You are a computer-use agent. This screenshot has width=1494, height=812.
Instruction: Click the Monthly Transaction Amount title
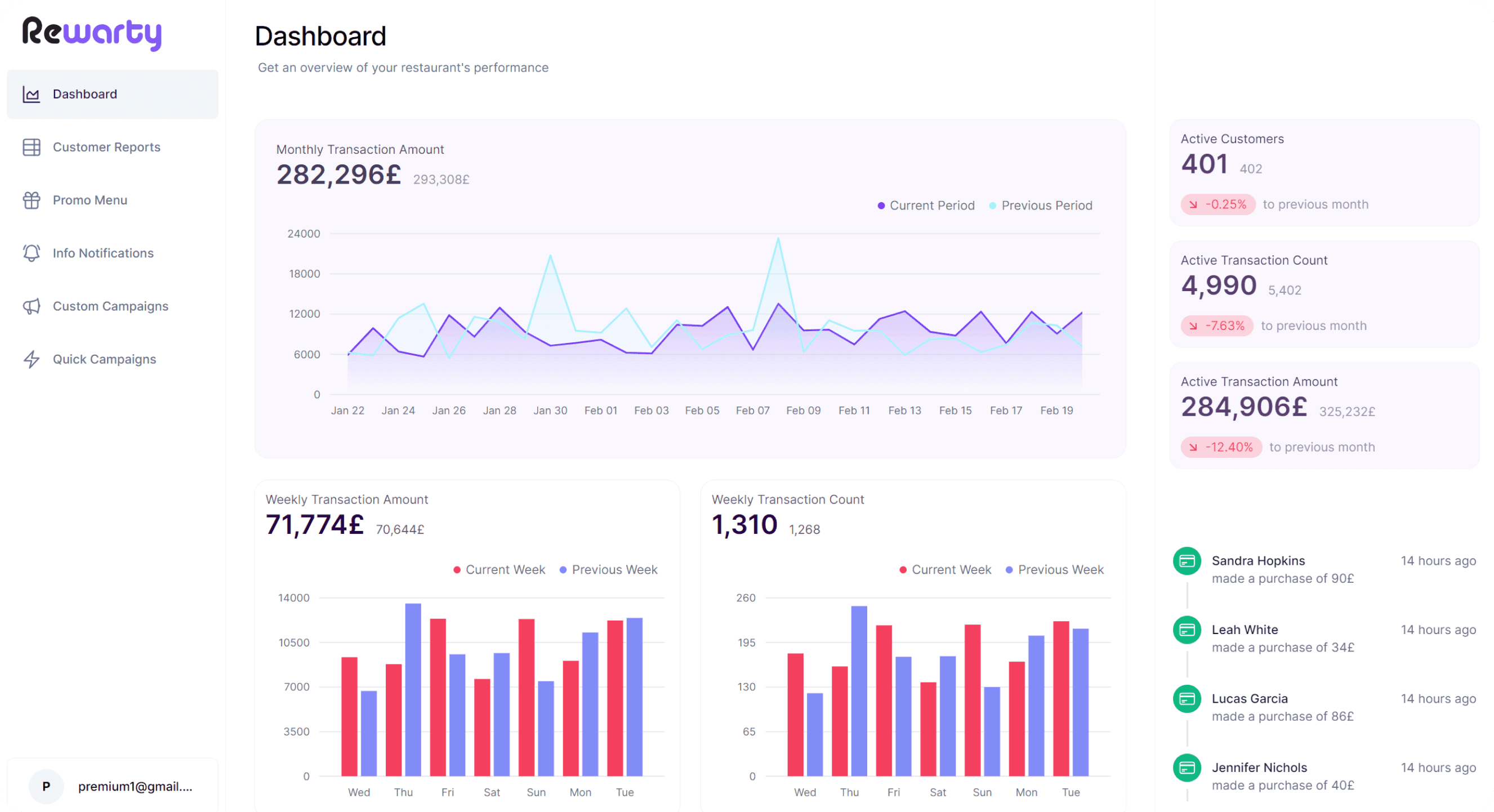point(360,150)
